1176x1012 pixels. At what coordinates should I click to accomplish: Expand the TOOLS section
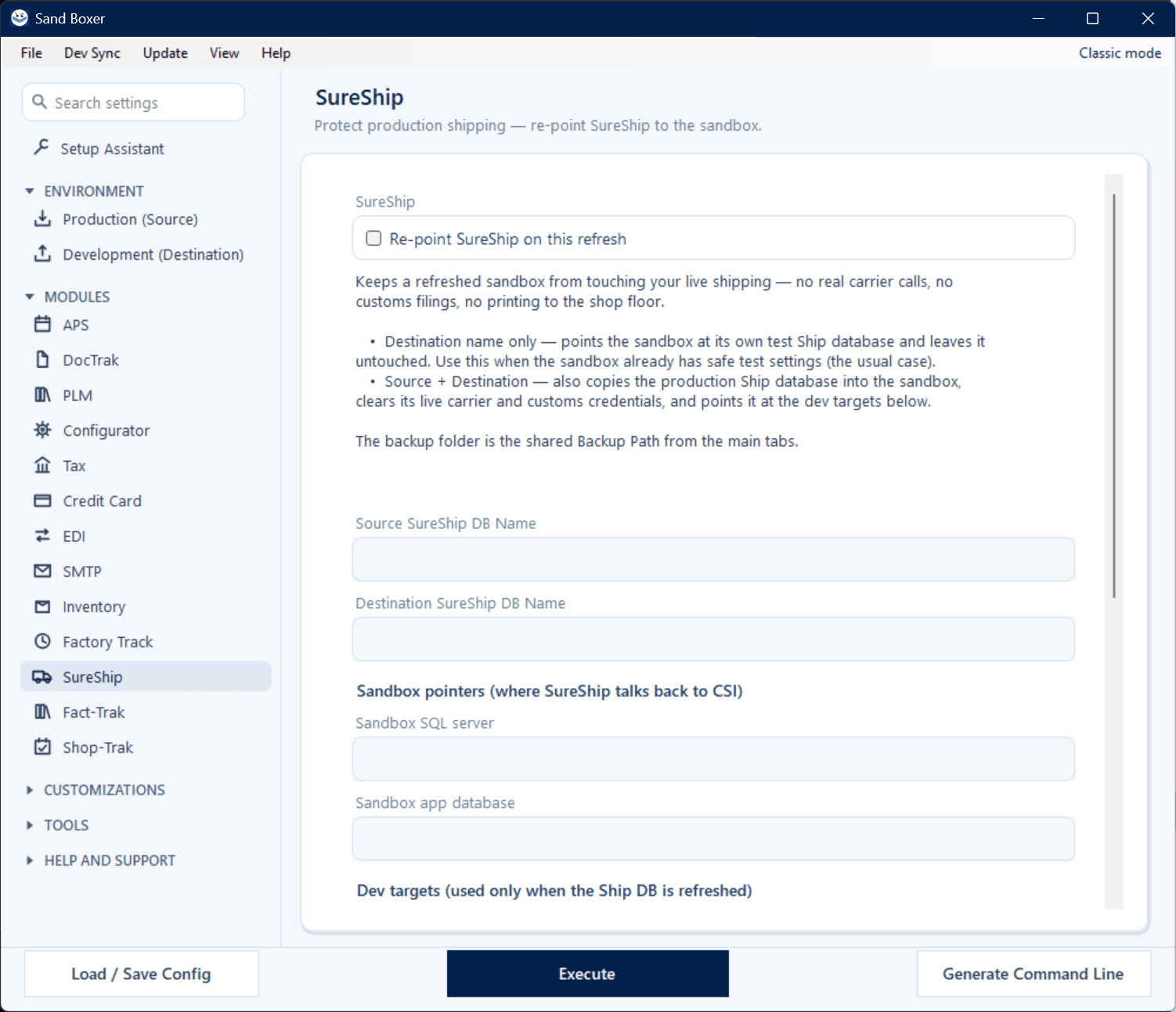click(30, 825)
